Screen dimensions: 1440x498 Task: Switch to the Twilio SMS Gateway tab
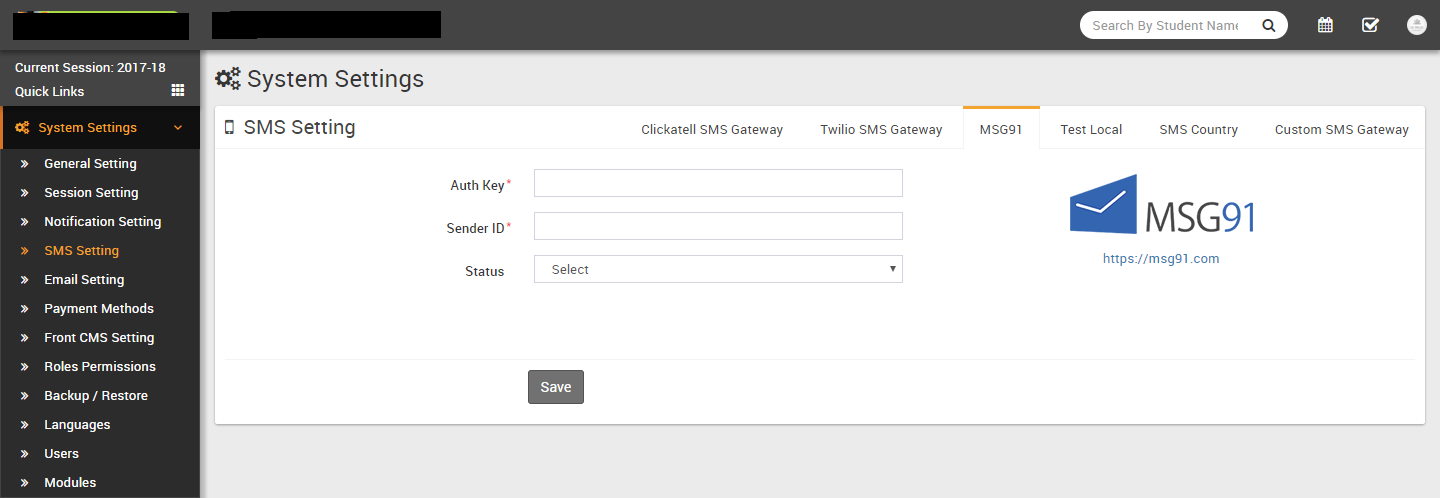[881, 129]
